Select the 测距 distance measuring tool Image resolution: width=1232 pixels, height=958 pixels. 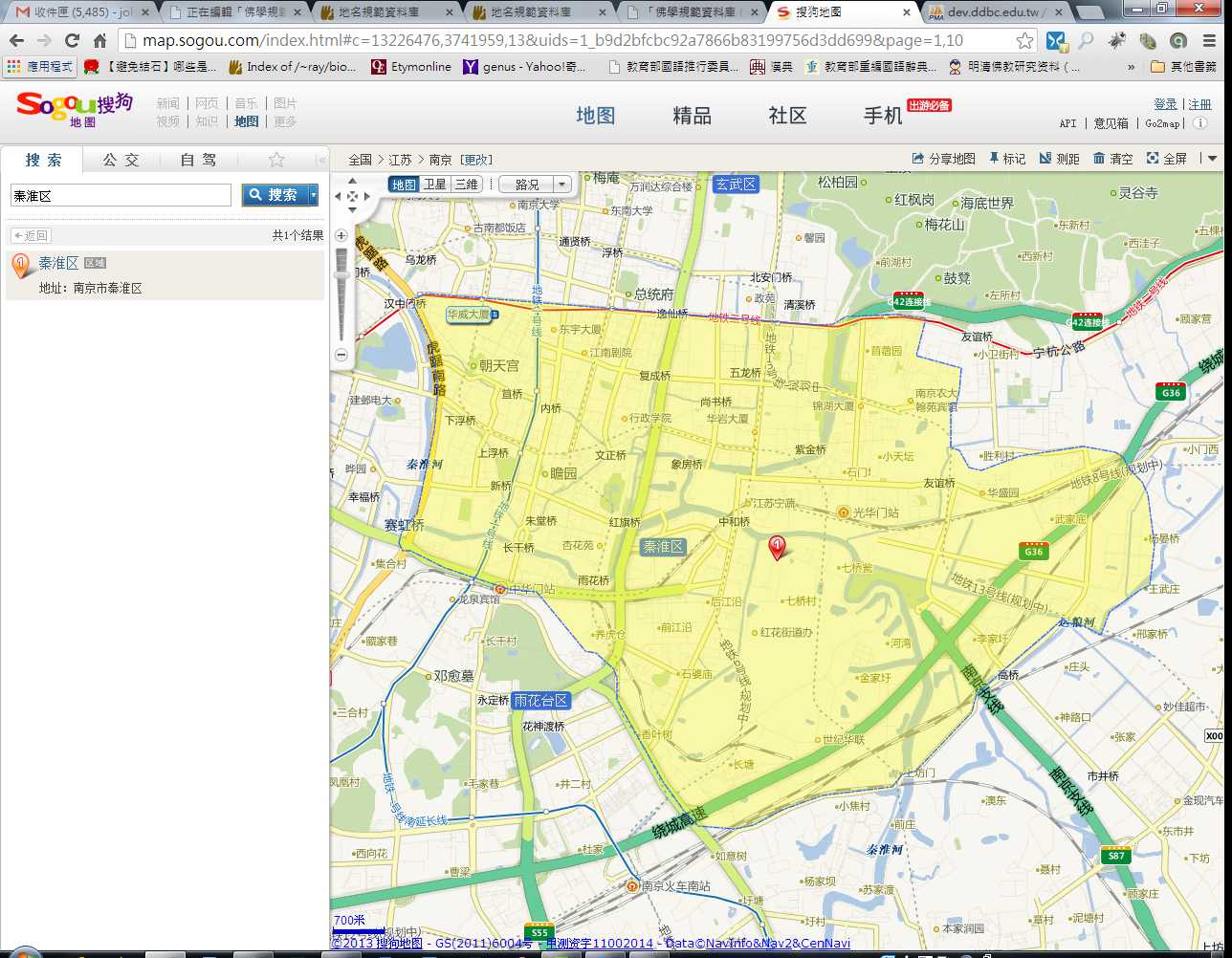[1060, 159]
